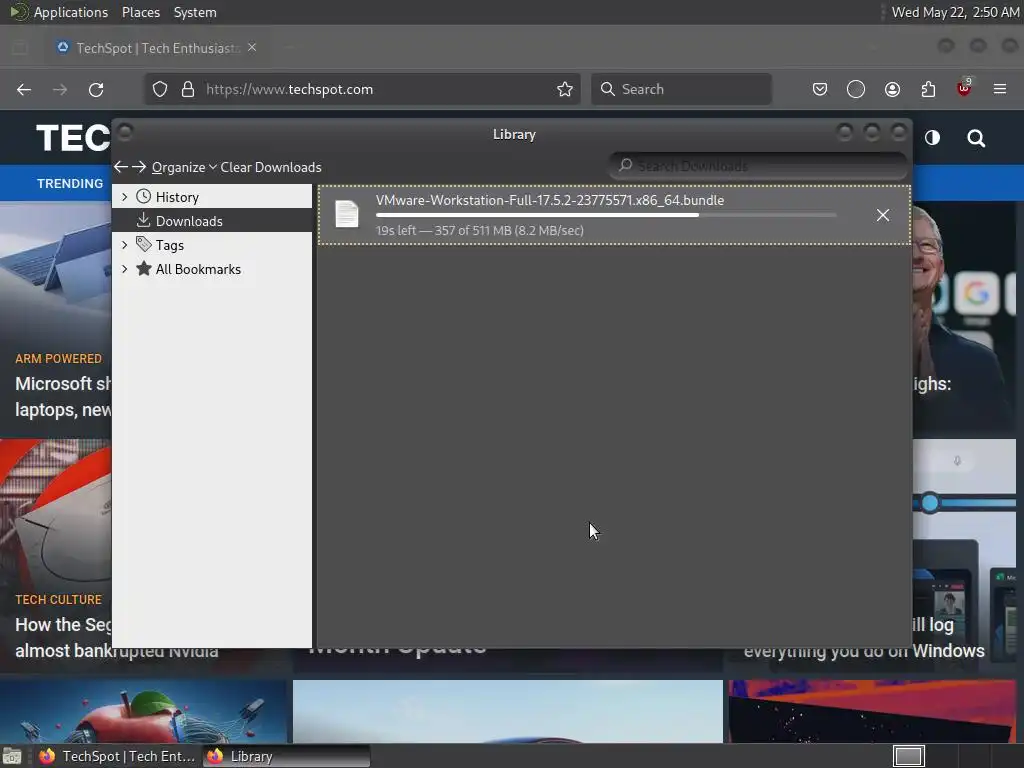Open the TECH CULTURE article link
Viewport: 1024px width, 768px height.
tap(63, 637)
